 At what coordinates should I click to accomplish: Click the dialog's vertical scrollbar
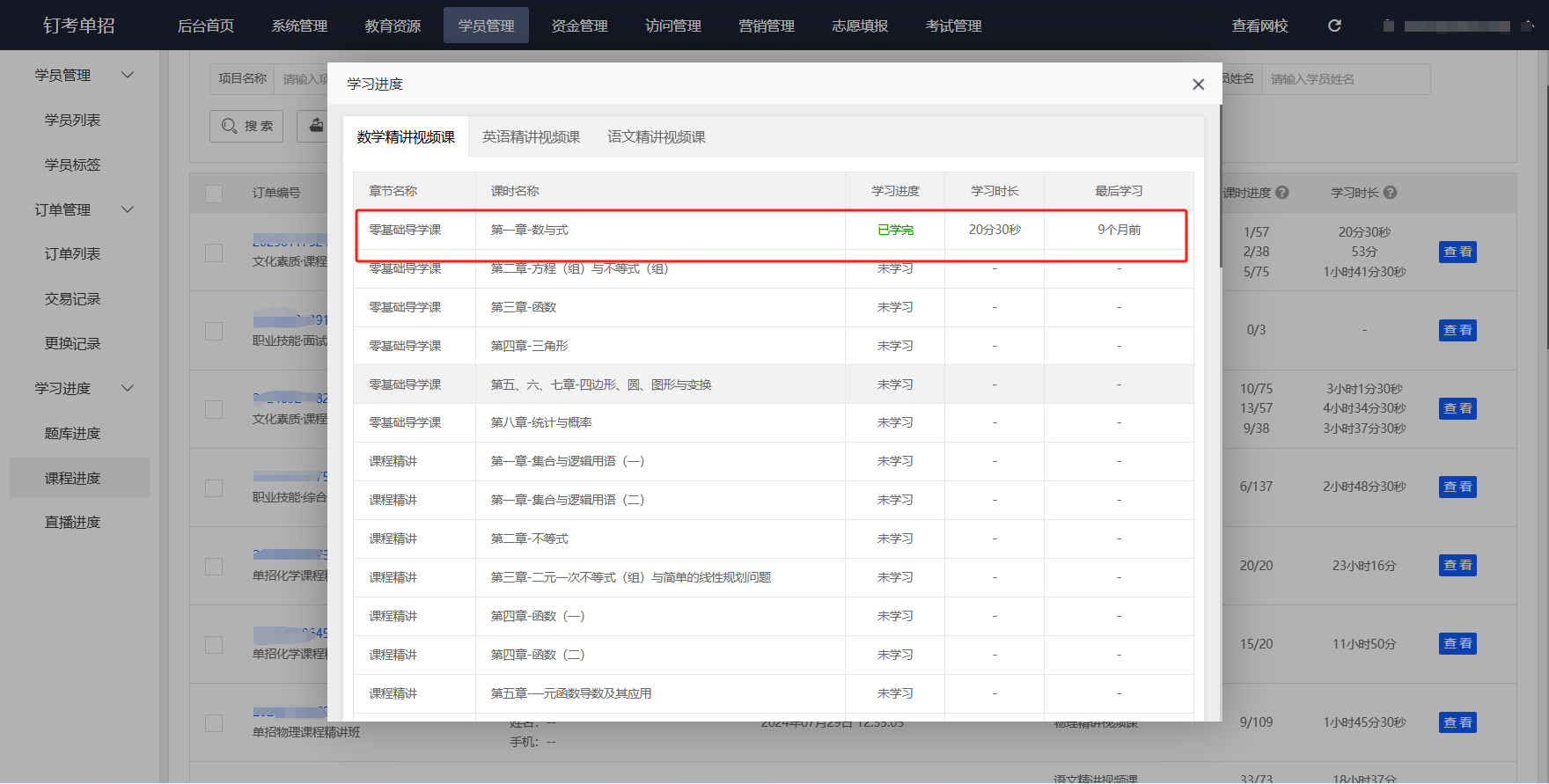pos(1220,187)
